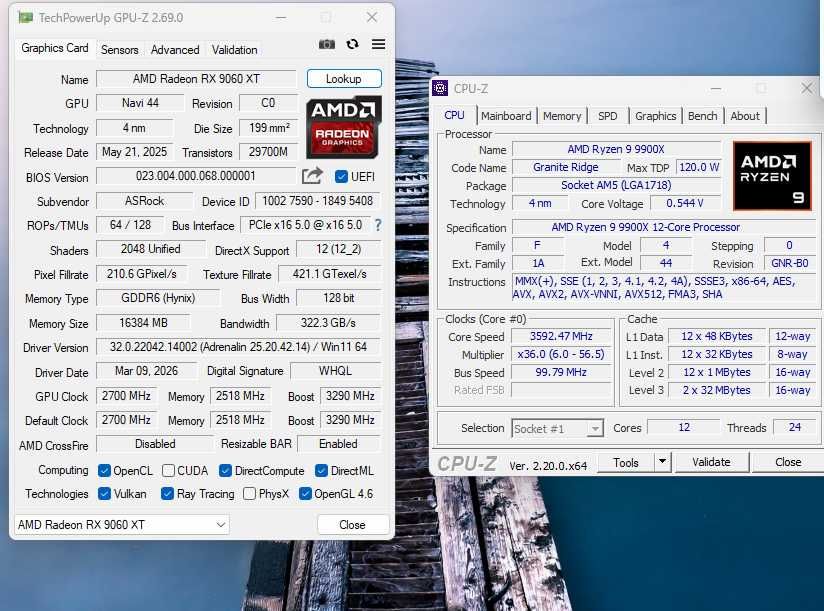Image resolution: width=824 pixels, height=611 pixels.
Task: Click the AMD Ryzen 9 logo in CPU-Z
Action: (x=772, y=175)
